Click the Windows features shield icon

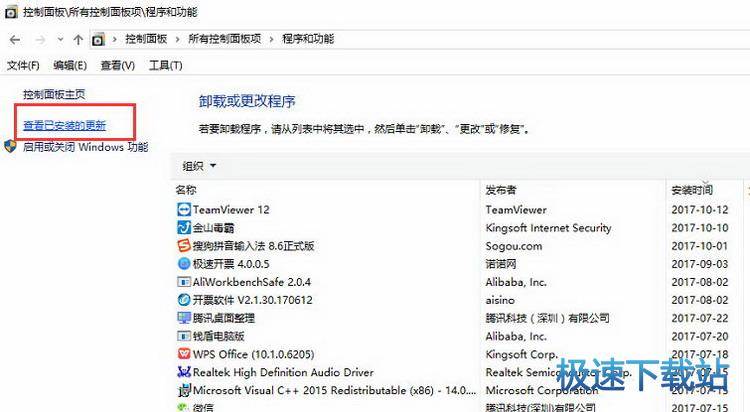pyautogui.click(x=11, y=146)
